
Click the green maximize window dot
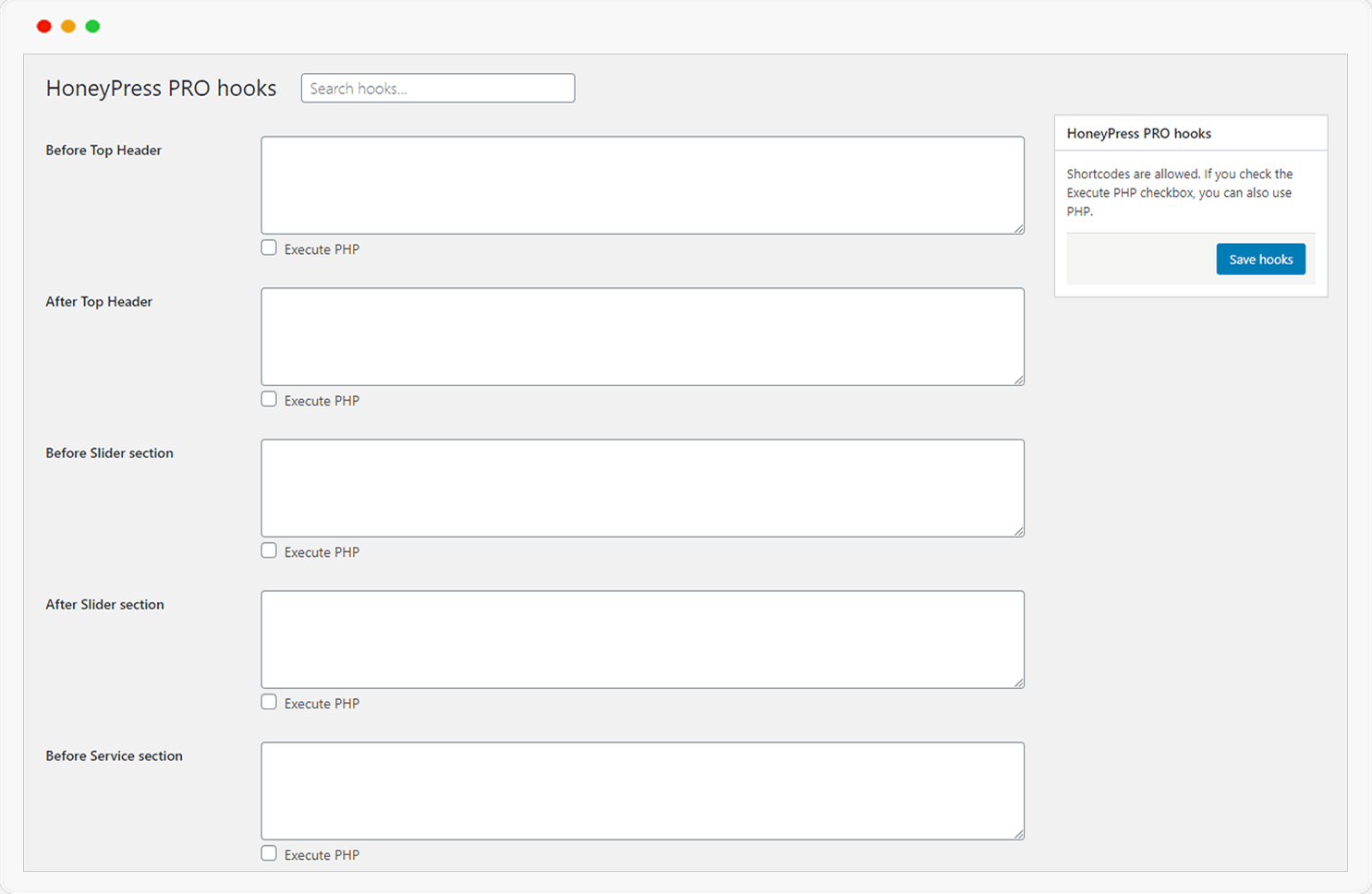coord(92,26)
